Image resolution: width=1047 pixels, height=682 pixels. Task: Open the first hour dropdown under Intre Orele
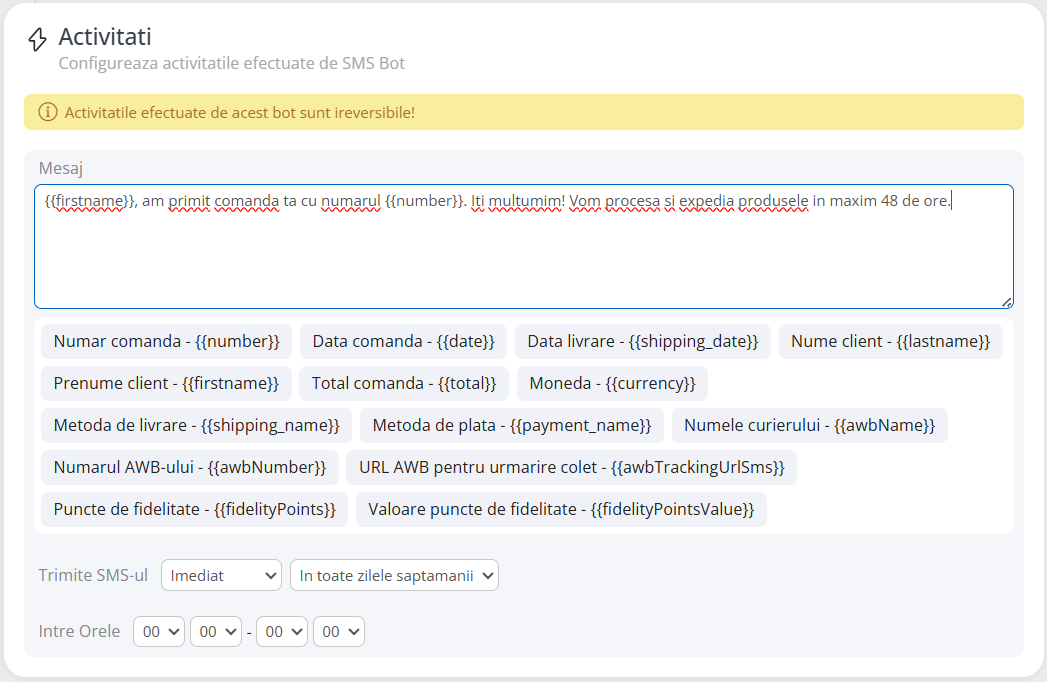(x=158, y=631)
